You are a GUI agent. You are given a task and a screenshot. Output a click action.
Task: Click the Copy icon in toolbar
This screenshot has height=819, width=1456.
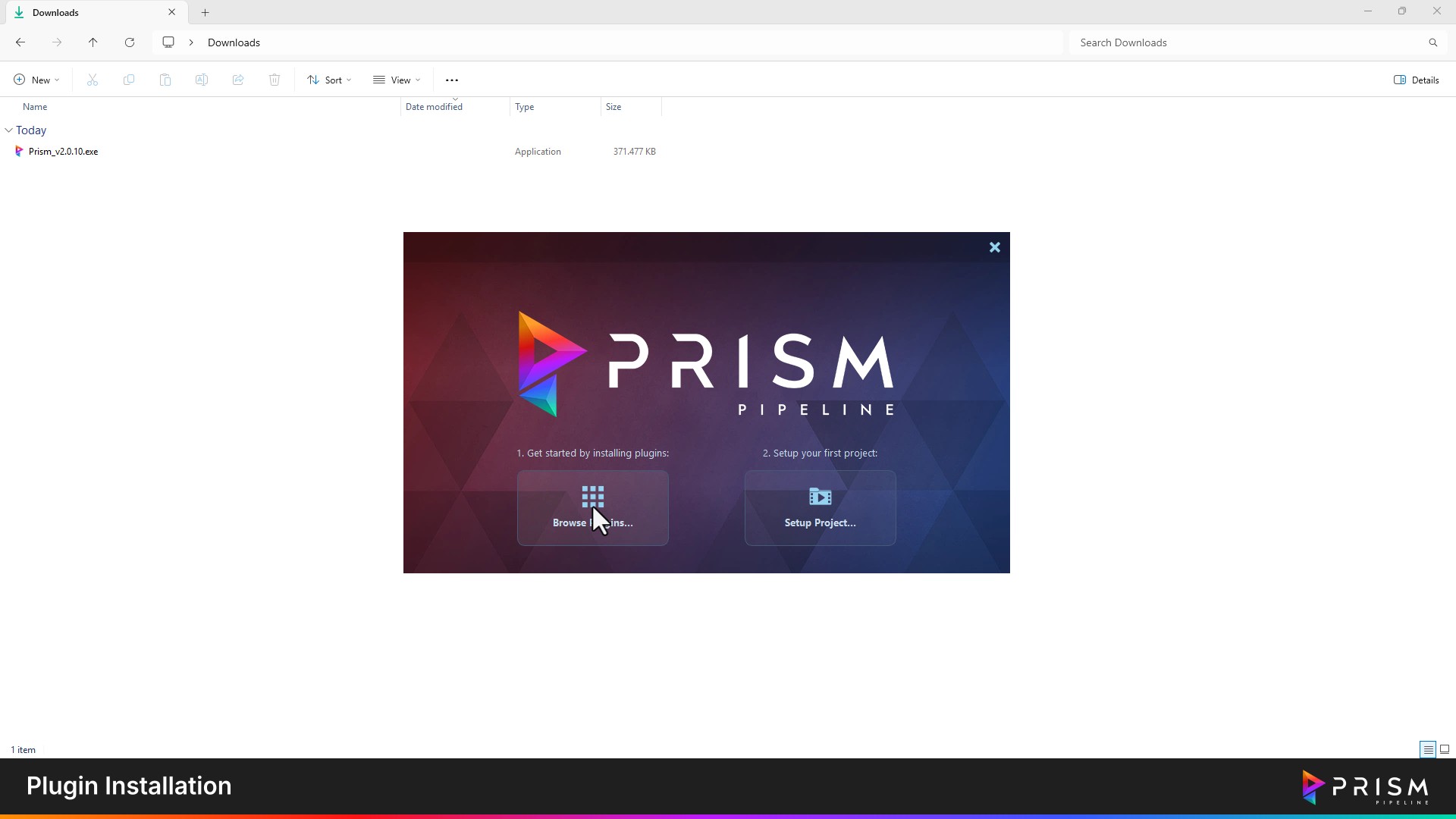point(129,80)
